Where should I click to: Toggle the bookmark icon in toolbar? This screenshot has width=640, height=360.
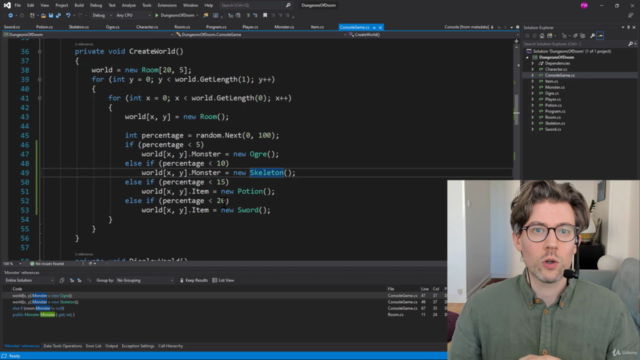(265, 16)
